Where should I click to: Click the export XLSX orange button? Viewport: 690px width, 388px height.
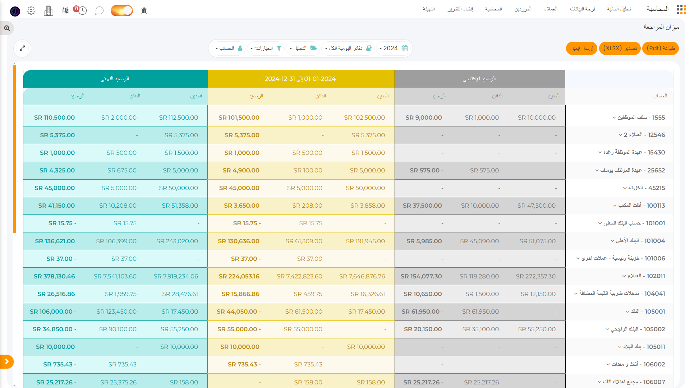620,48
